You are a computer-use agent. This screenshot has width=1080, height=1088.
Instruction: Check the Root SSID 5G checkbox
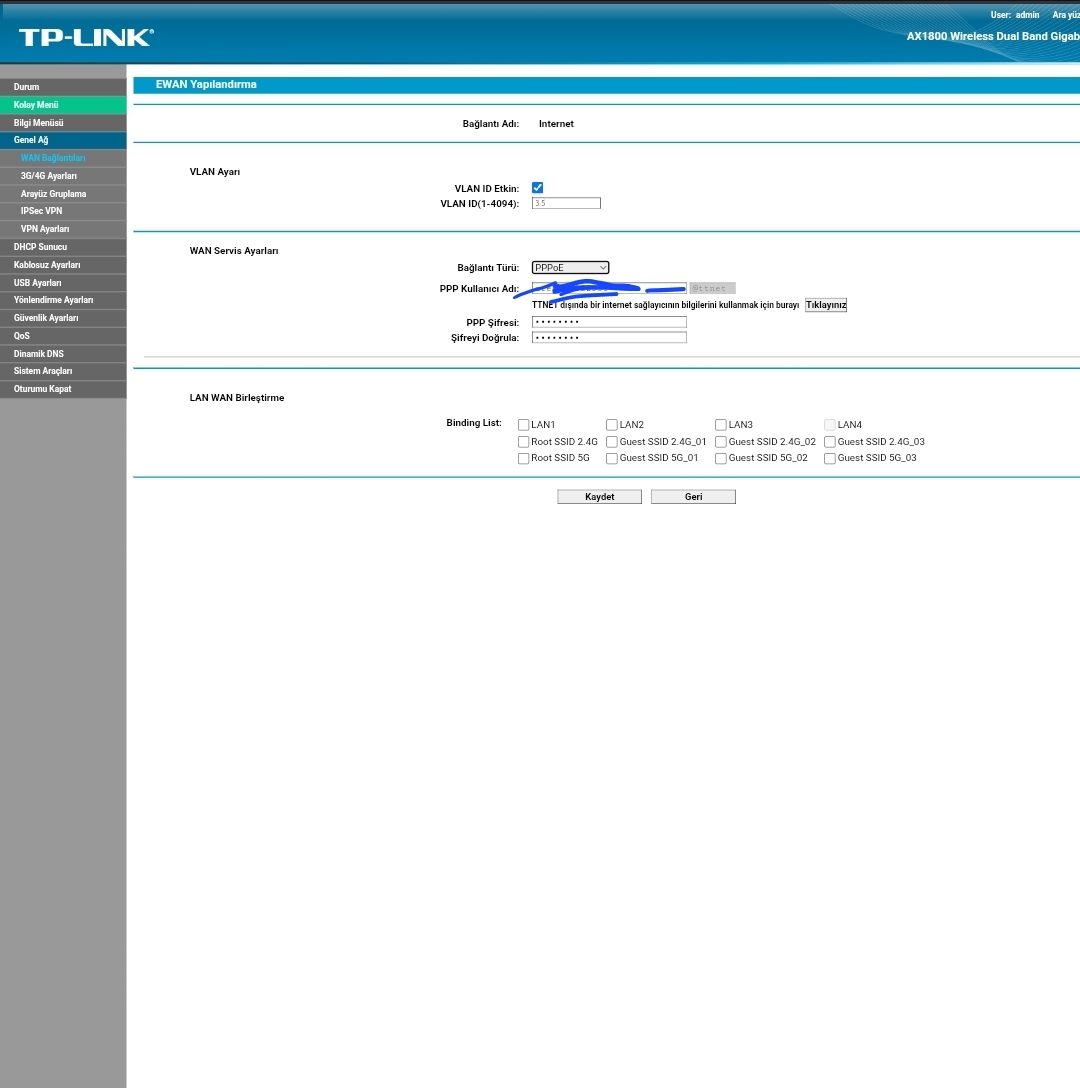click(x=523, y=459)
